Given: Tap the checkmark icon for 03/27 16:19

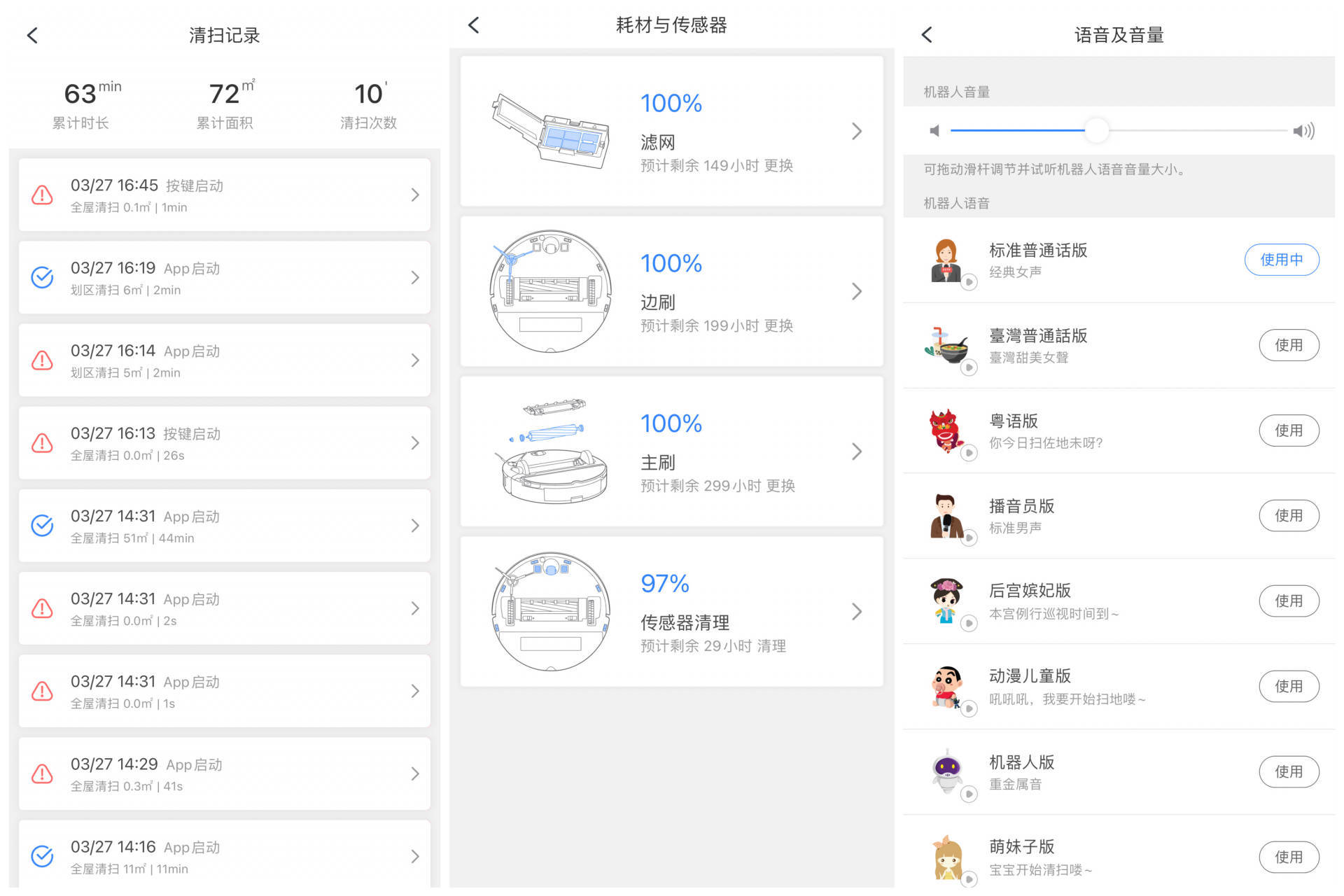Looking at the screenshot, I should pyautogui.click(x=42, y=277).
